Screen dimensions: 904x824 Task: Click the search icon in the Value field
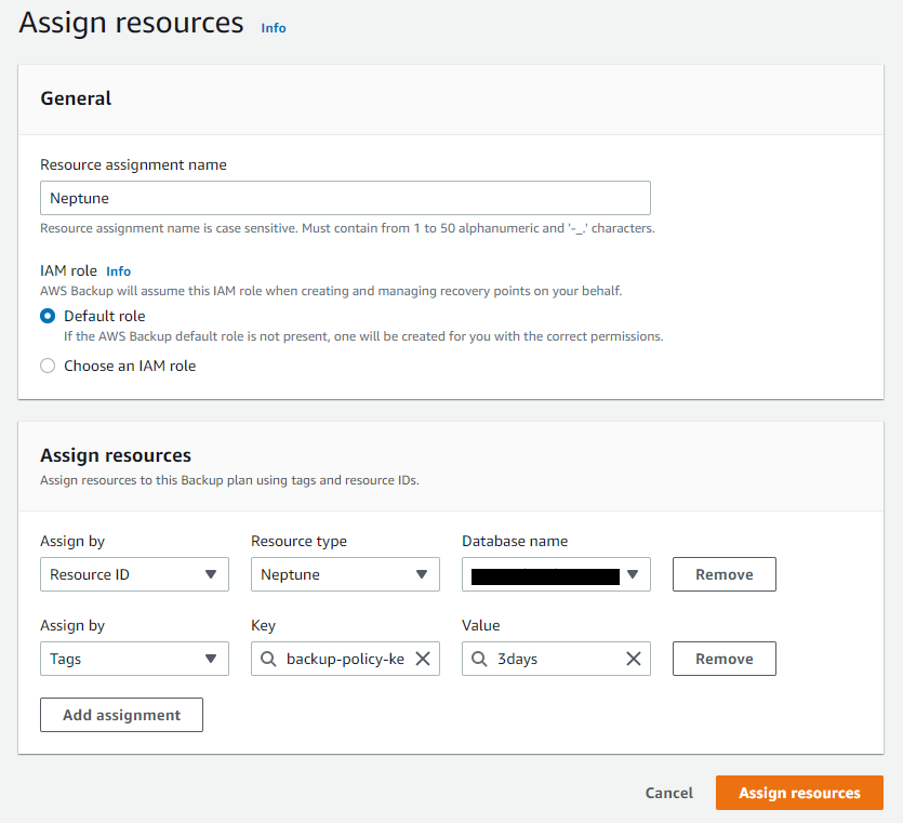(478, 658)
